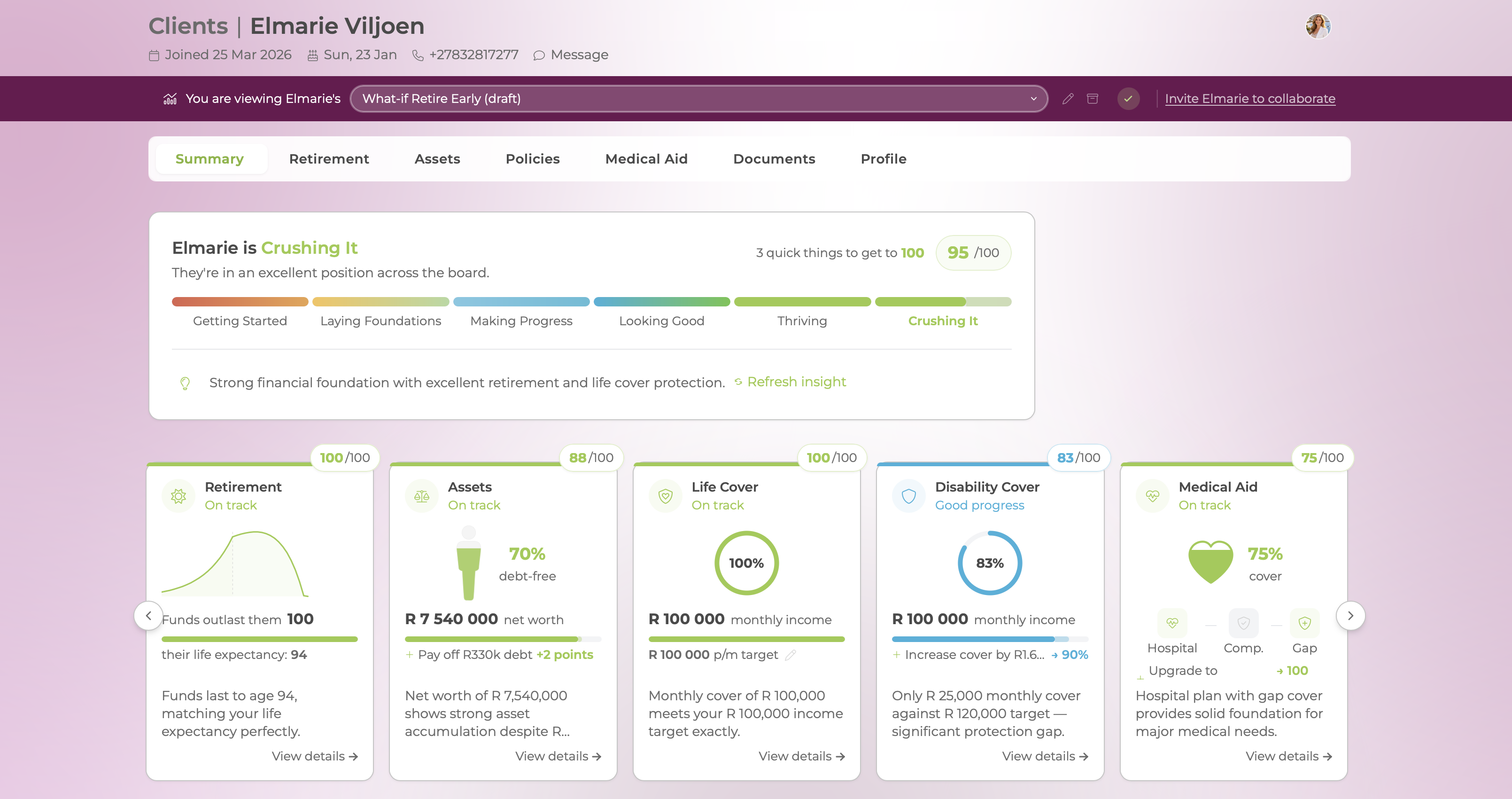Click the Retirement card gear icon
The height and width of the screenshot is (799, 1512).
click(x=178, y=496)
